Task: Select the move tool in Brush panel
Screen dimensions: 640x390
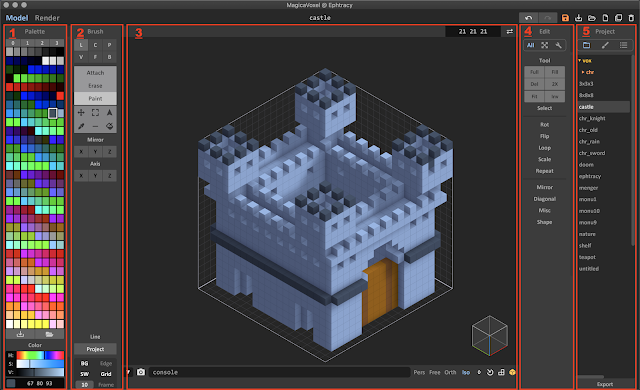Action: click(x=81, y=113)
